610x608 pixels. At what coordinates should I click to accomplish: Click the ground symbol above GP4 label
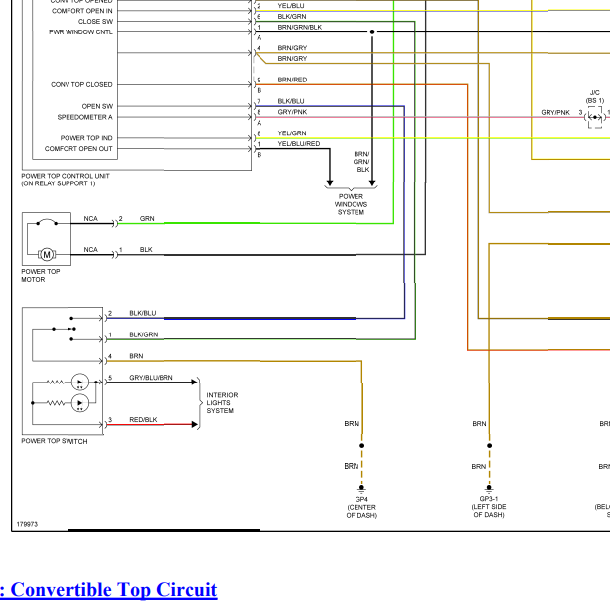tap(361, 488)
